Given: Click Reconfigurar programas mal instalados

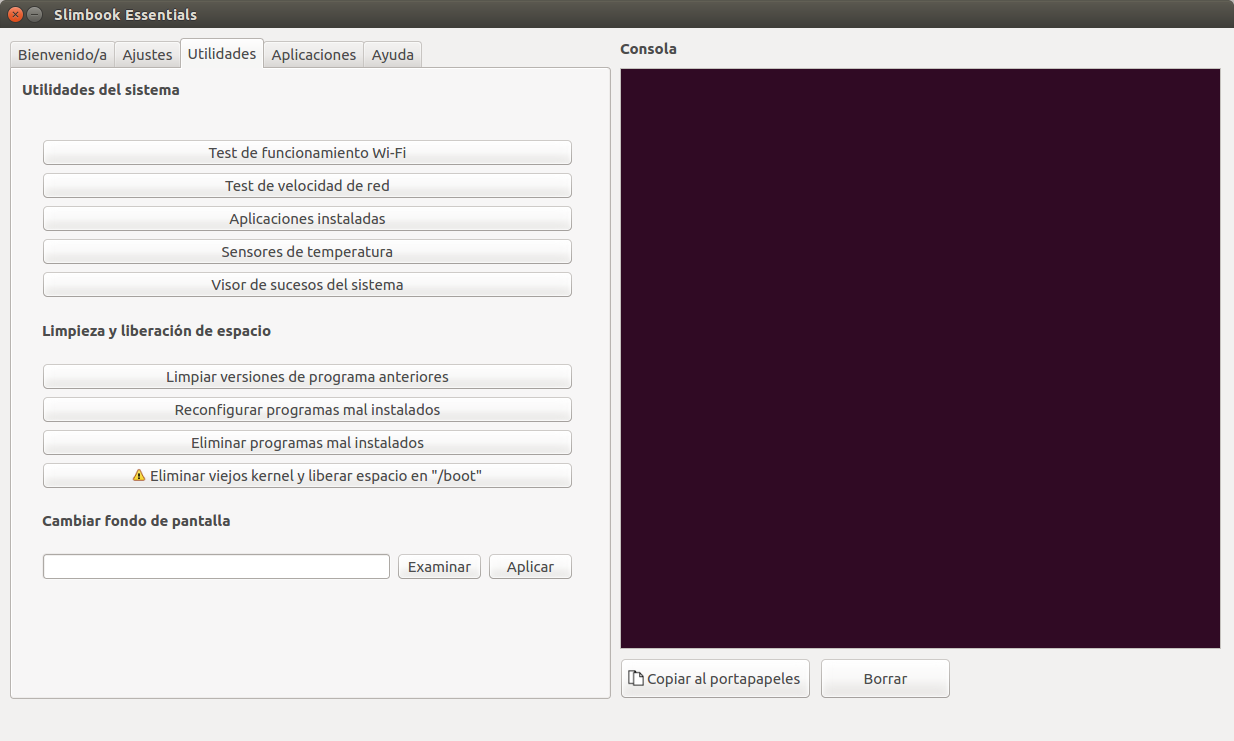Looking at the screenshot, I should pos(307,410).
